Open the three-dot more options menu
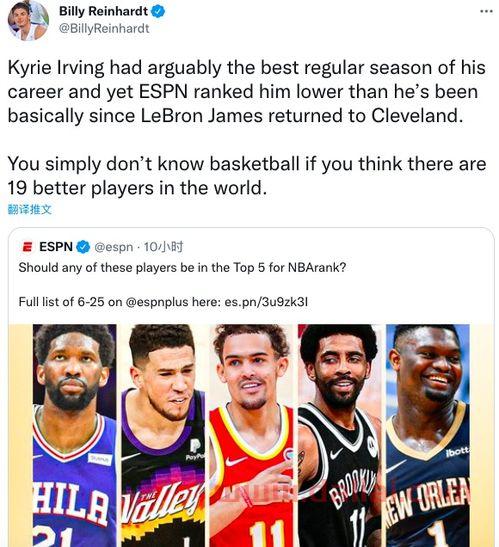The height and width of the screenshot is (547, 499). [486, 12]
